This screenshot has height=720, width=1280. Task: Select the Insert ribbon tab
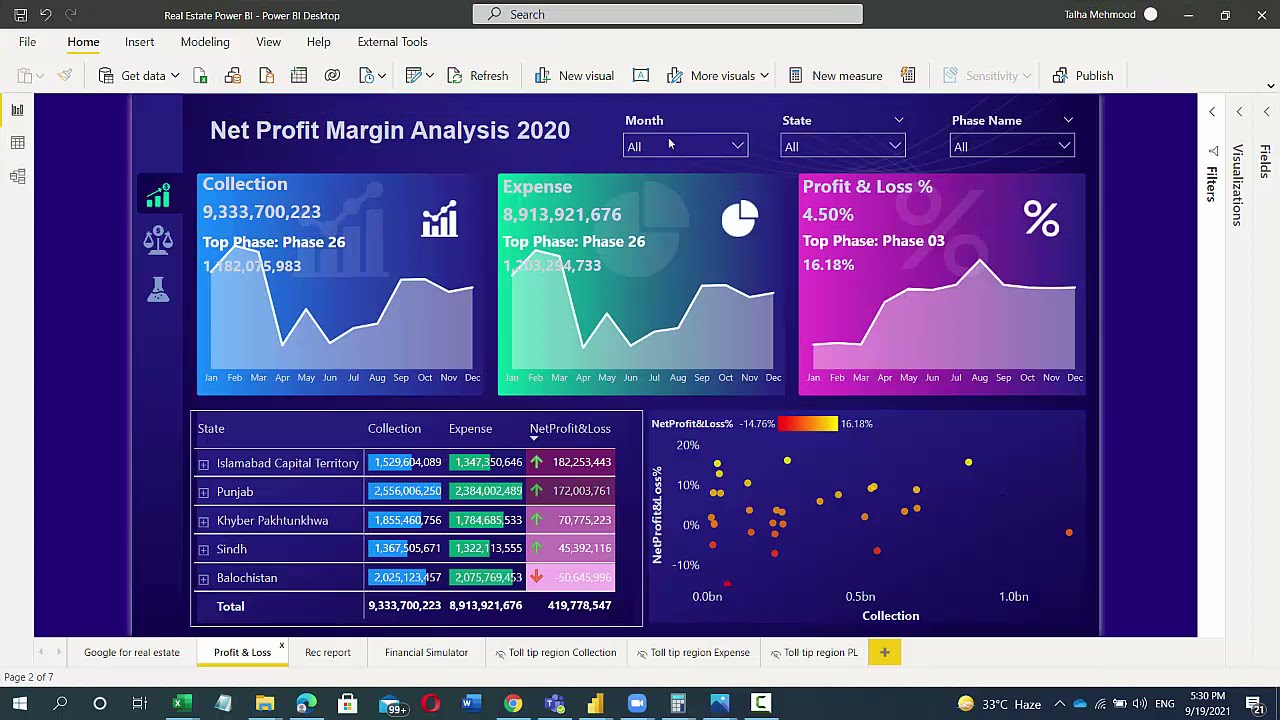click(139, 42)
